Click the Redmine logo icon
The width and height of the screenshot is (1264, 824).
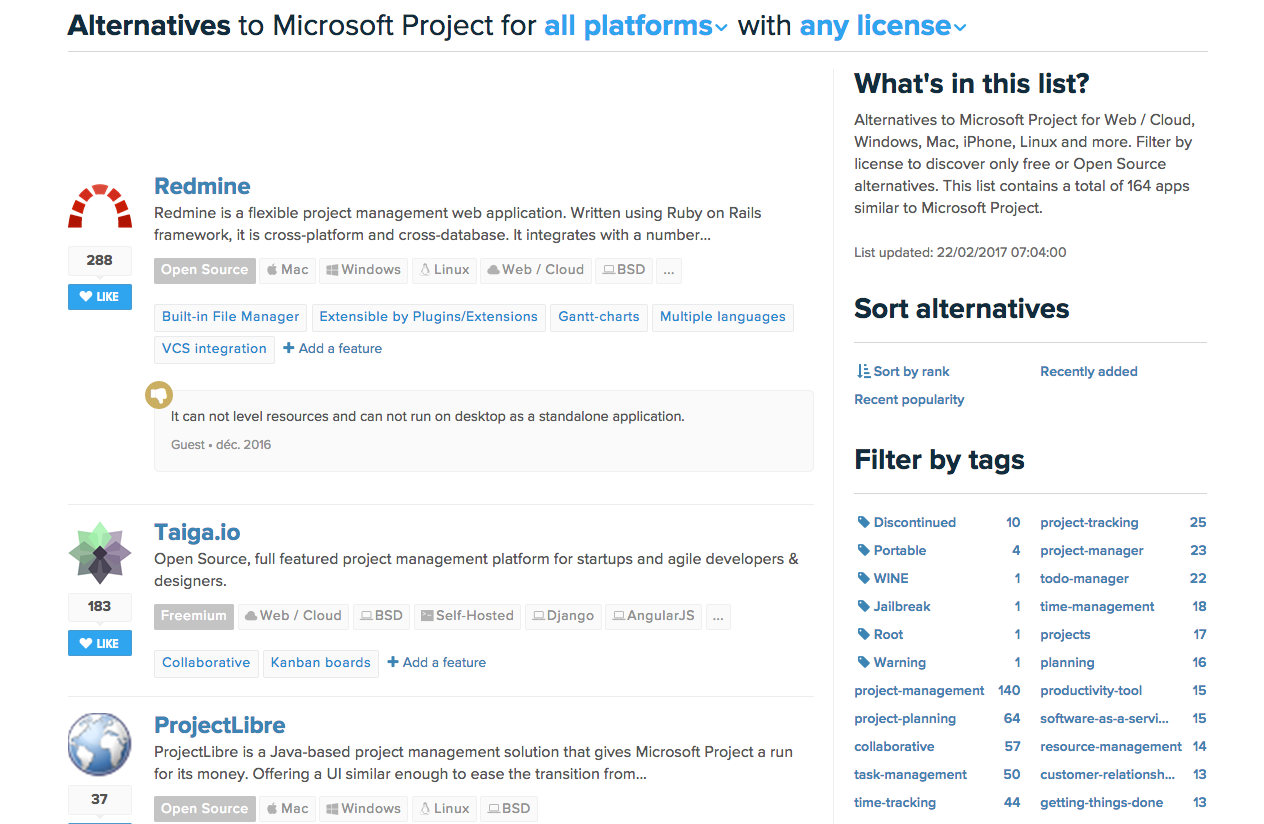(100, 207)
